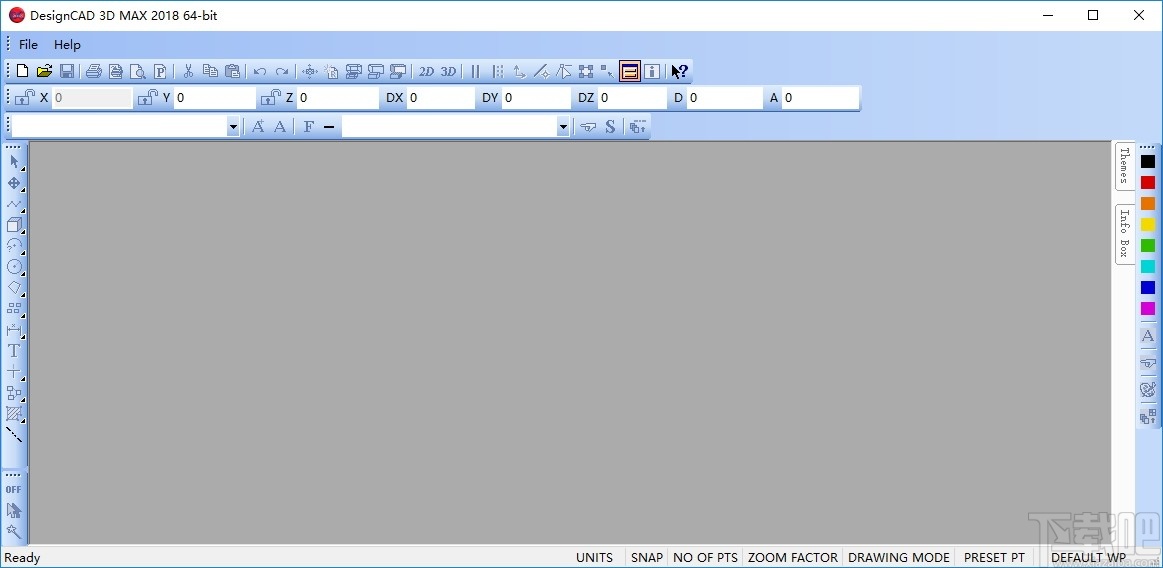Toggle the 'S' style button
1163x568 pixels.
pos(610,127)
